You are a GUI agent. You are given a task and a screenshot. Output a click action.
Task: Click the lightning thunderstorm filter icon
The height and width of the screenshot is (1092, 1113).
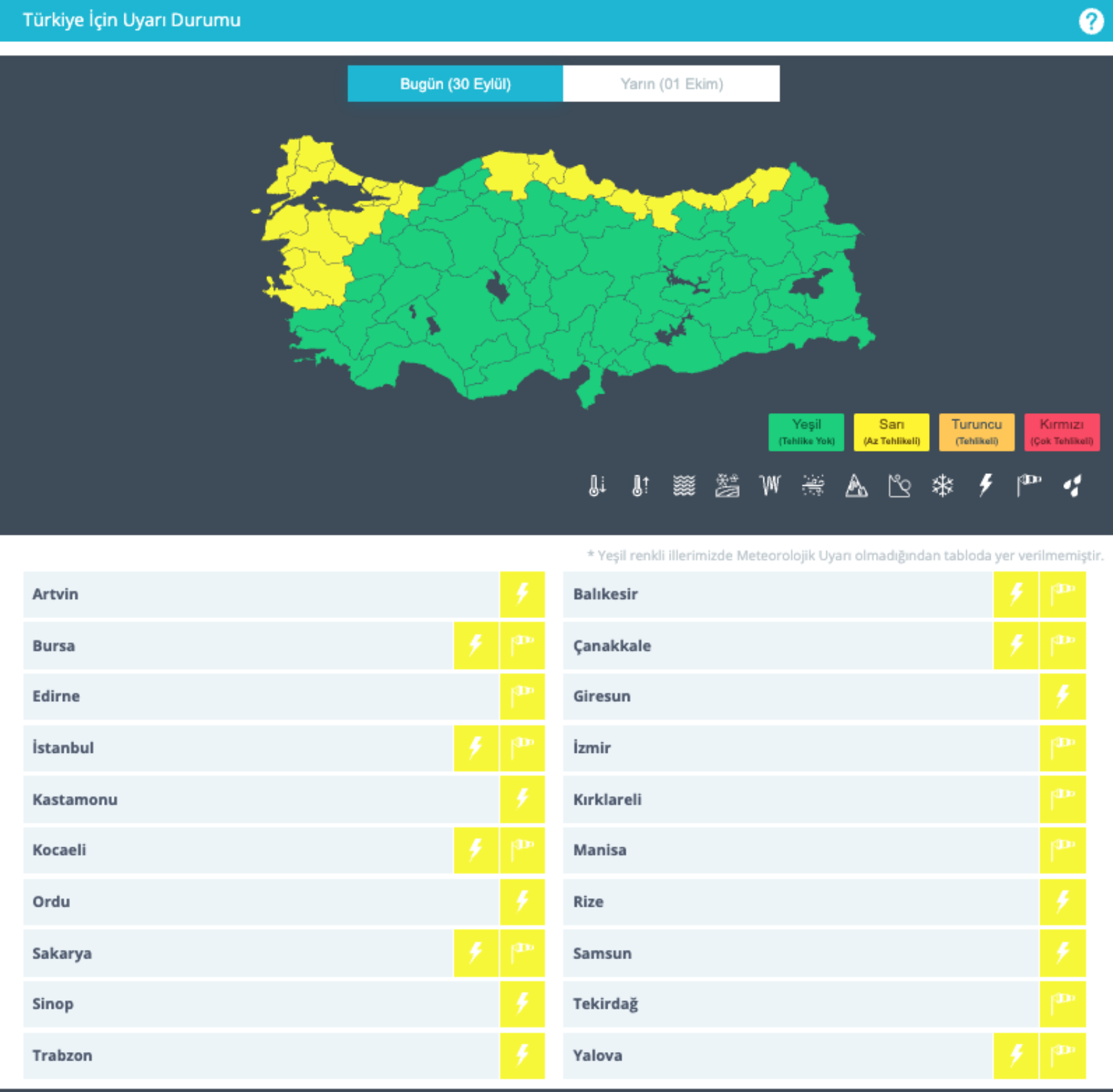click(986, 486)
